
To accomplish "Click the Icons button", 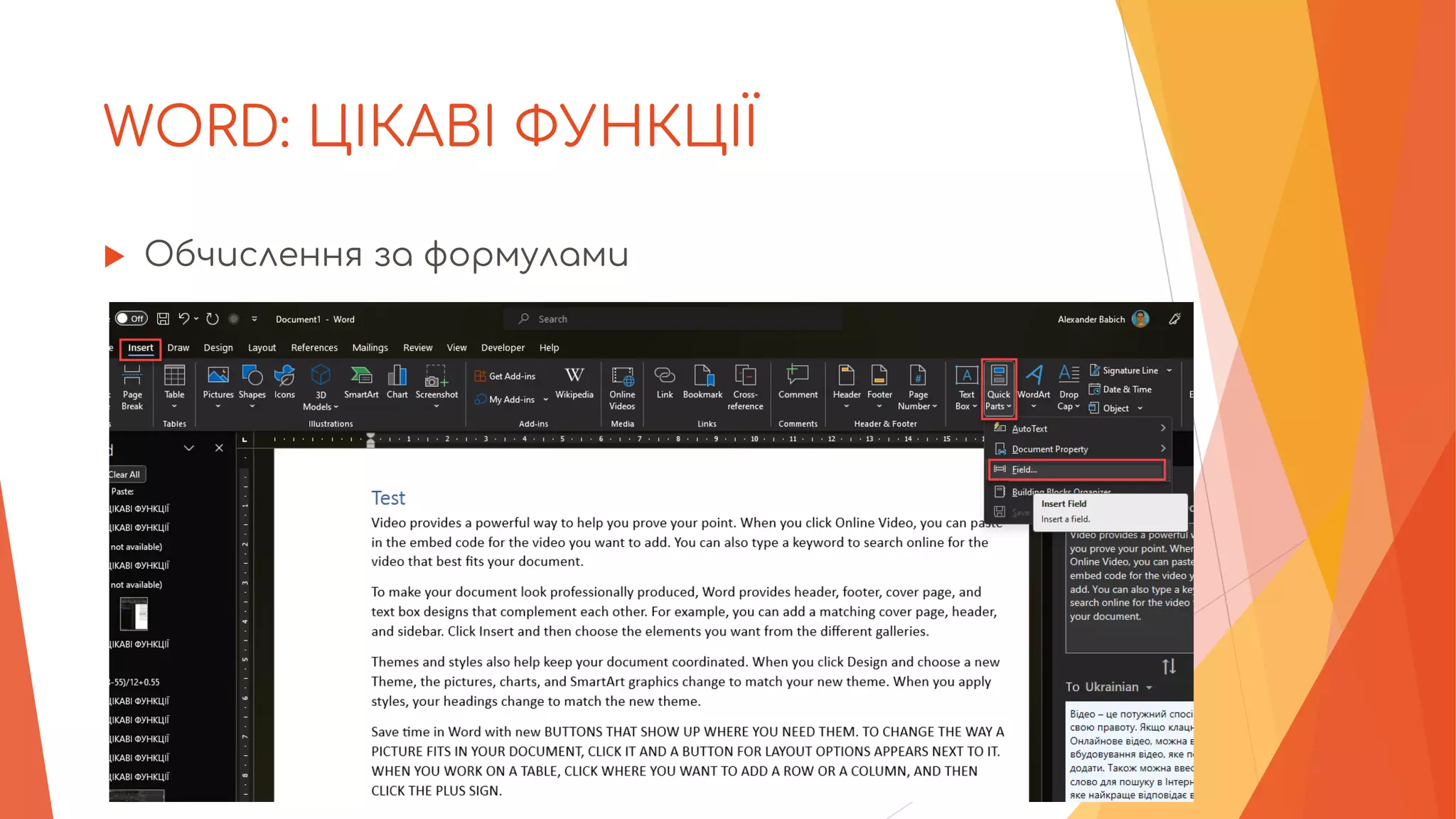I will (x=284, y=382).
